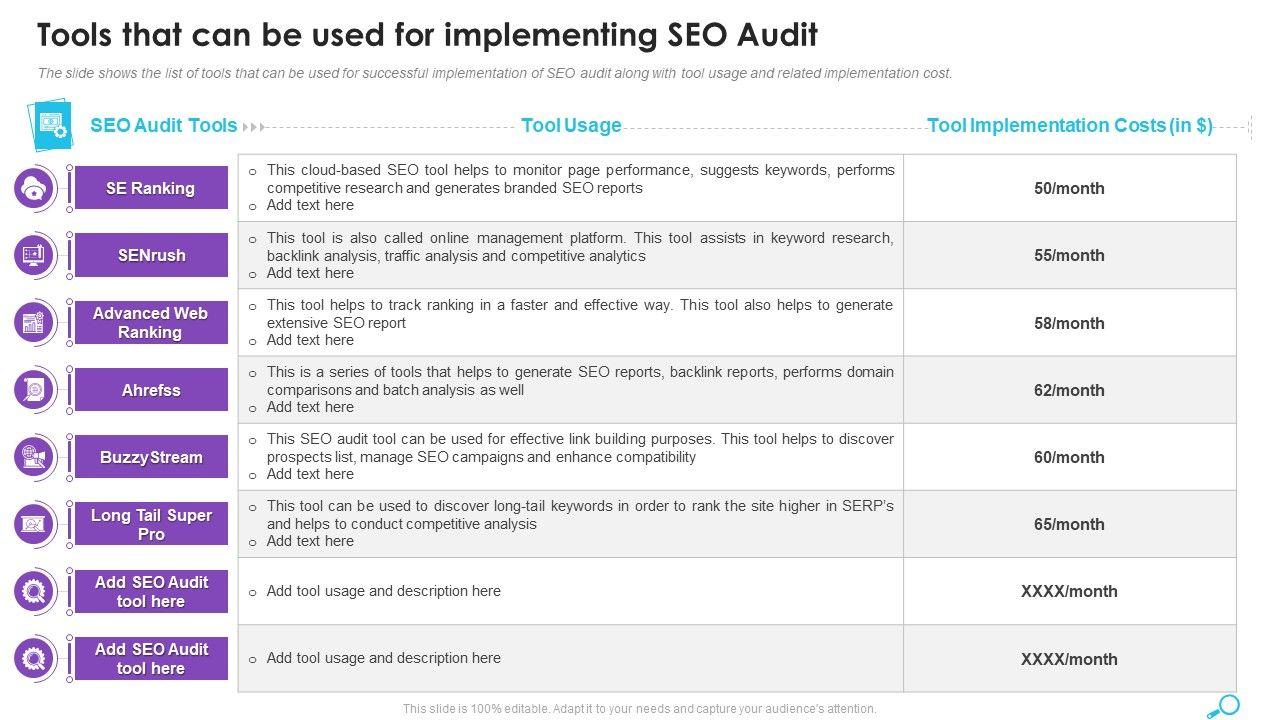This screenshot has width=1280, height=720.
Task: Click the Long Tail Super Pro icon
Action: (35, 524)
